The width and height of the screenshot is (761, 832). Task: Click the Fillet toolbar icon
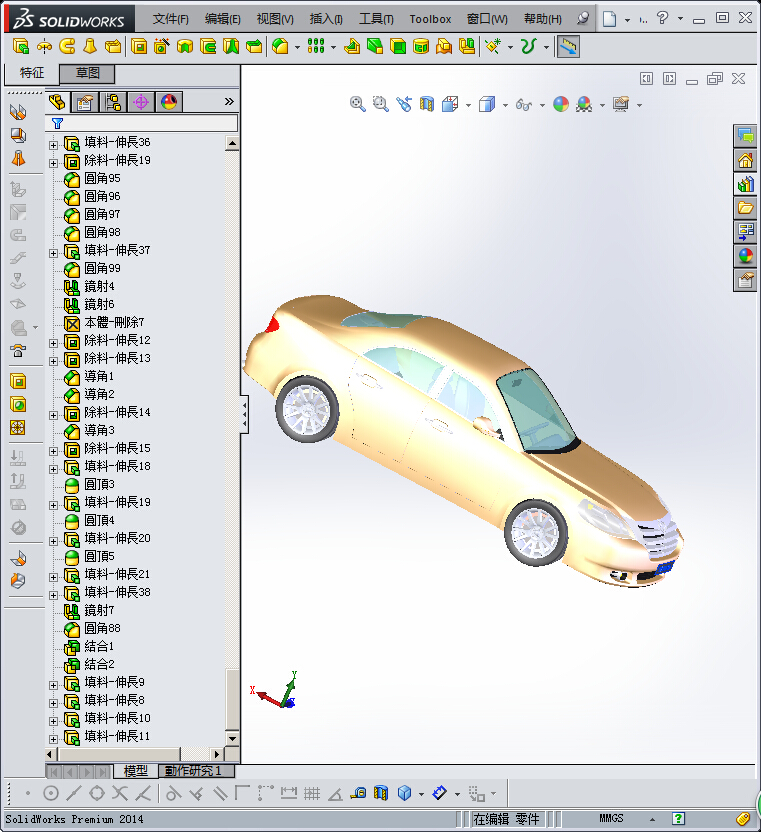280,47
